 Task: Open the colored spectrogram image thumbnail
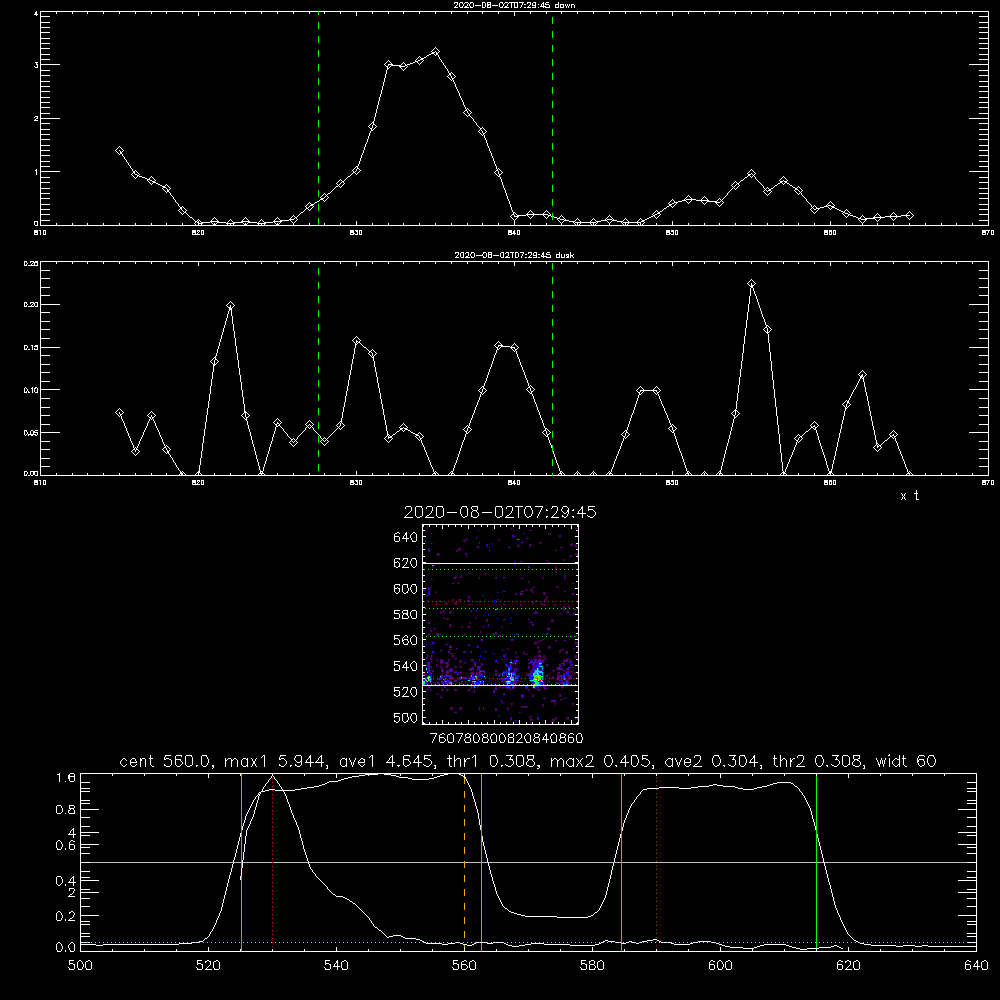pos(501,624)
